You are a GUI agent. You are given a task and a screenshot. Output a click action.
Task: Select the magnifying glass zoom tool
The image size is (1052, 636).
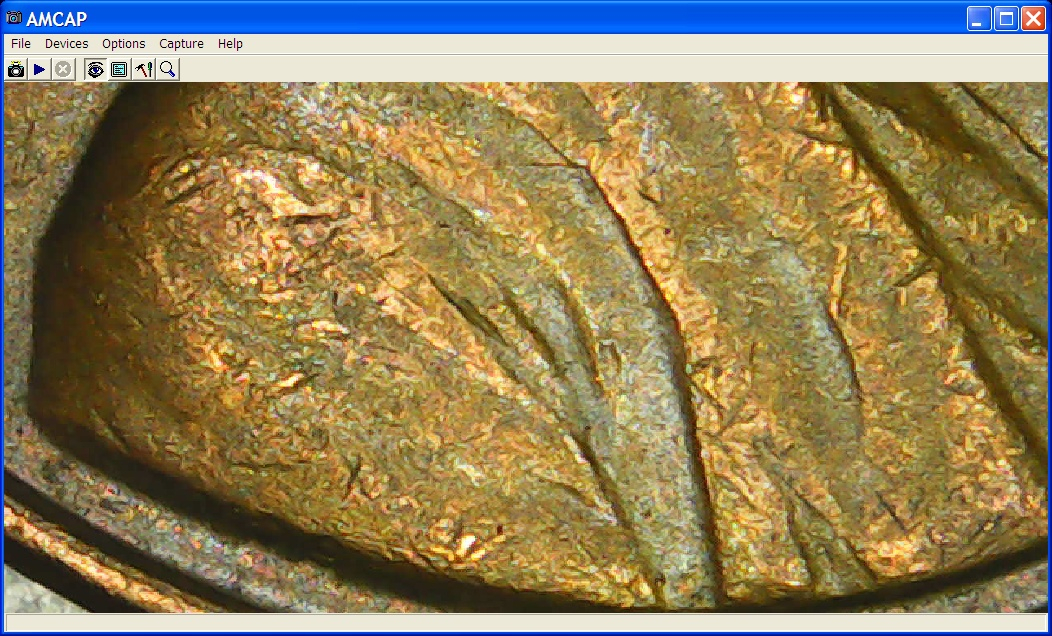168,69
